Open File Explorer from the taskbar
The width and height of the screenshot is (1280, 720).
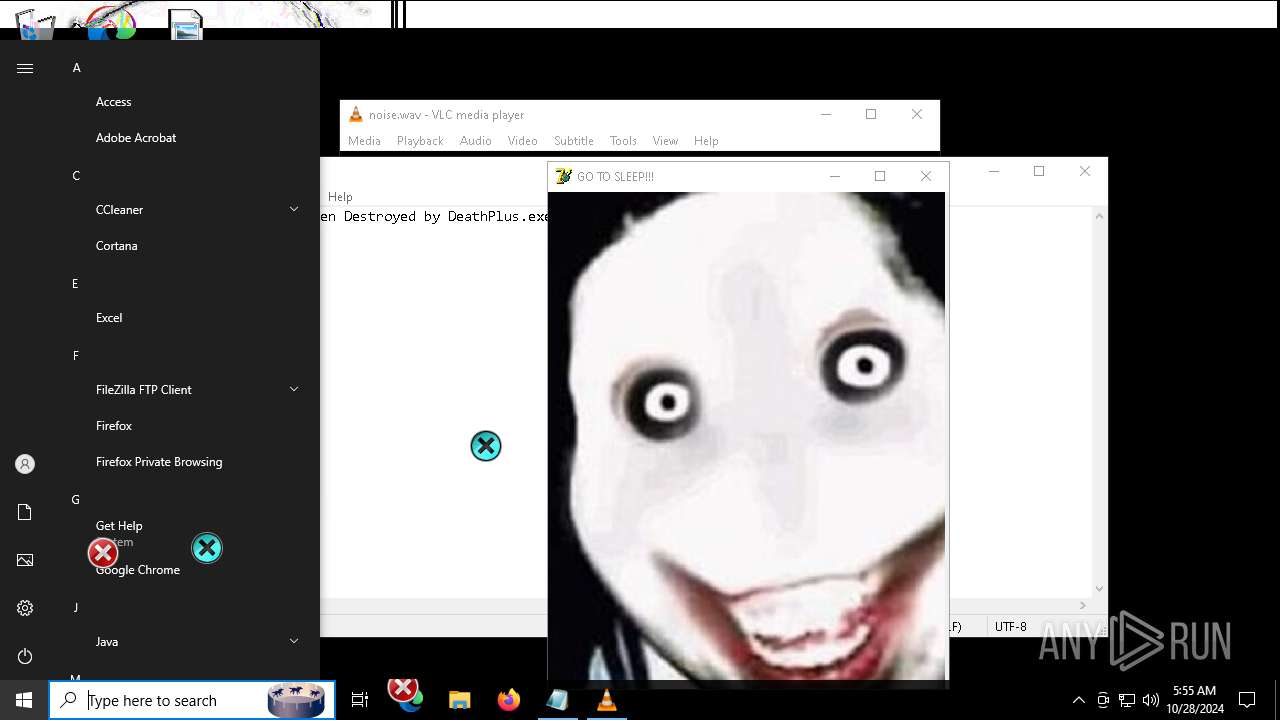(459, 700)
